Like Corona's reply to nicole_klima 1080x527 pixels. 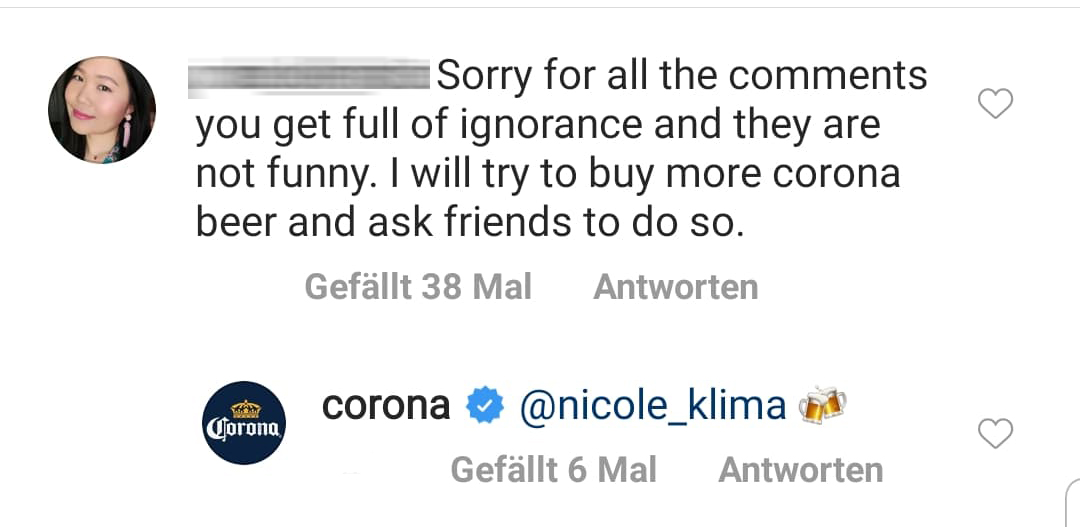995,433
